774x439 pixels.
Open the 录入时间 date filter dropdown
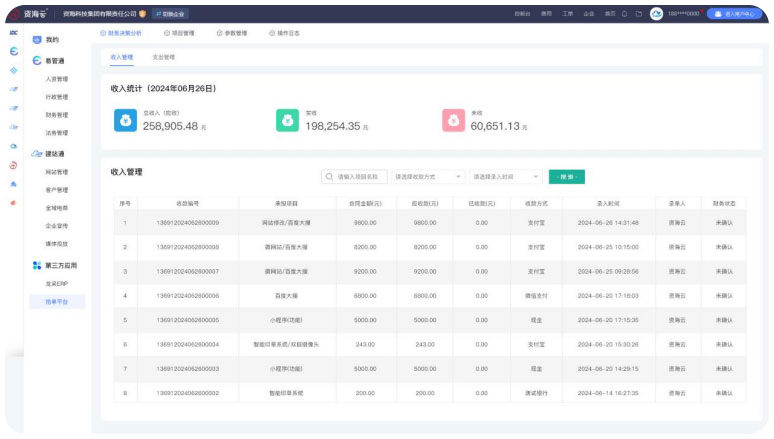[505, 177]
